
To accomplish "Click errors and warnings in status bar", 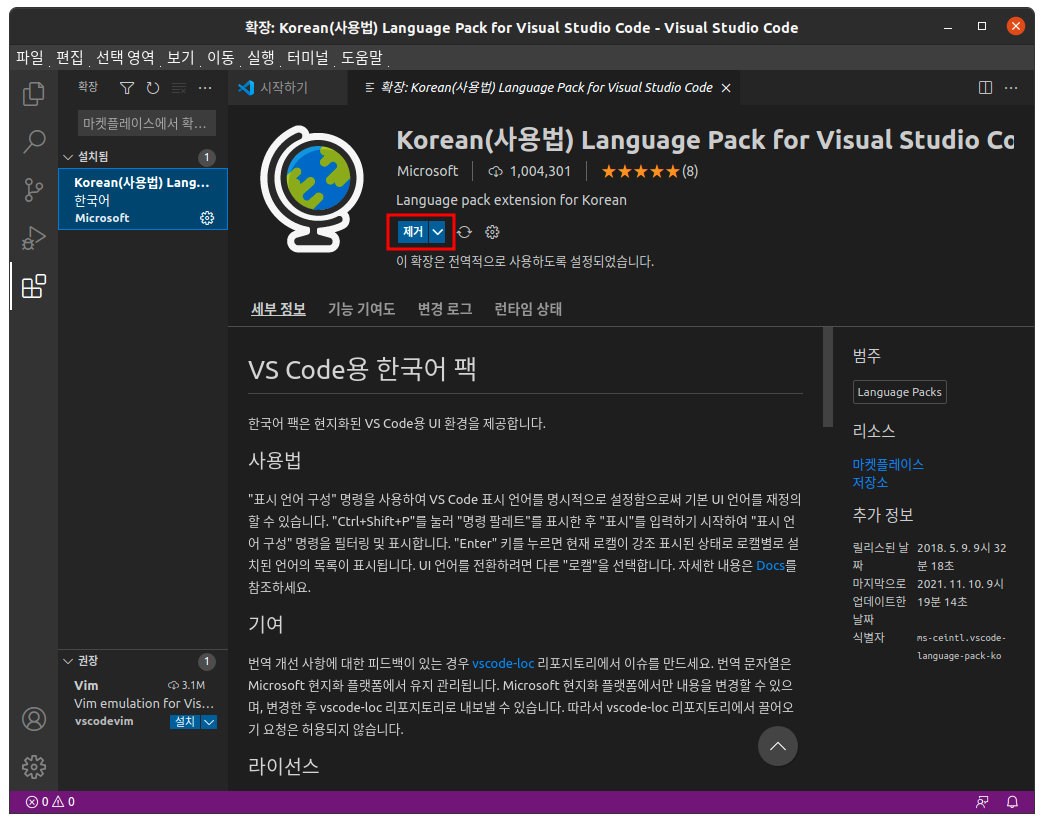I will 50,802.
